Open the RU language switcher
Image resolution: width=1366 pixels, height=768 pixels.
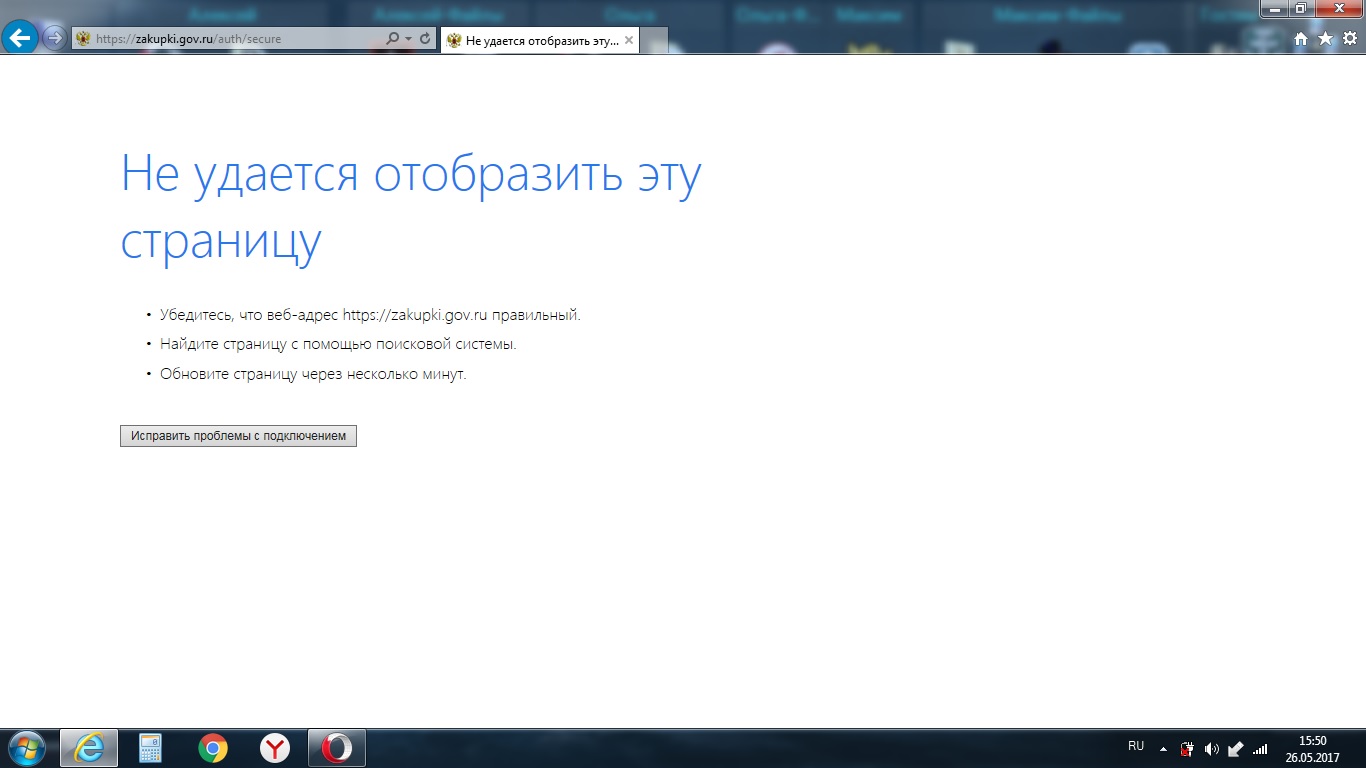tap(1136, 746)
